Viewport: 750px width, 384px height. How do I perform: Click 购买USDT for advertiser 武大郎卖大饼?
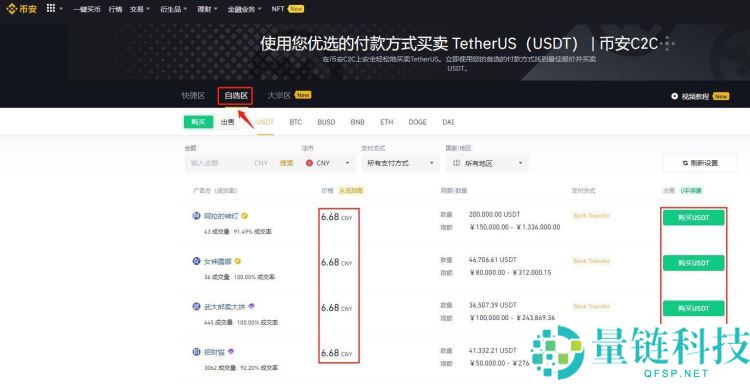pos(694,308)
